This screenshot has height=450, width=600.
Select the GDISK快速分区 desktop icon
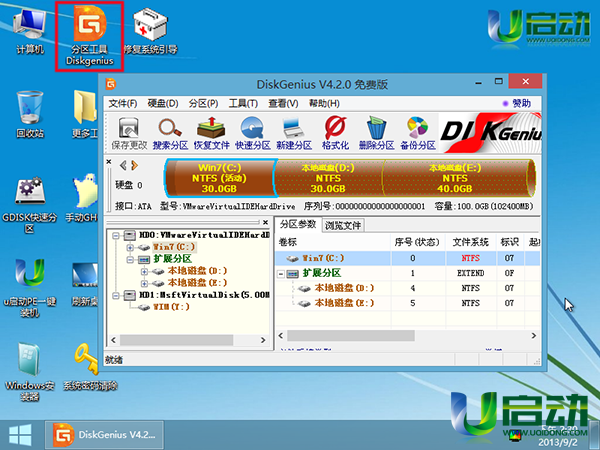(30, 205)
